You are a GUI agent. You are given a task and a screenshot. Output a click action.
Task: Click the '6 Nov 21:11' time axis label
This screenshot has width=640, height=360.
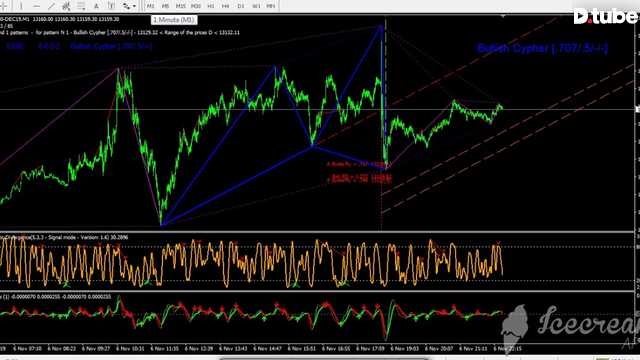(473, 349)
